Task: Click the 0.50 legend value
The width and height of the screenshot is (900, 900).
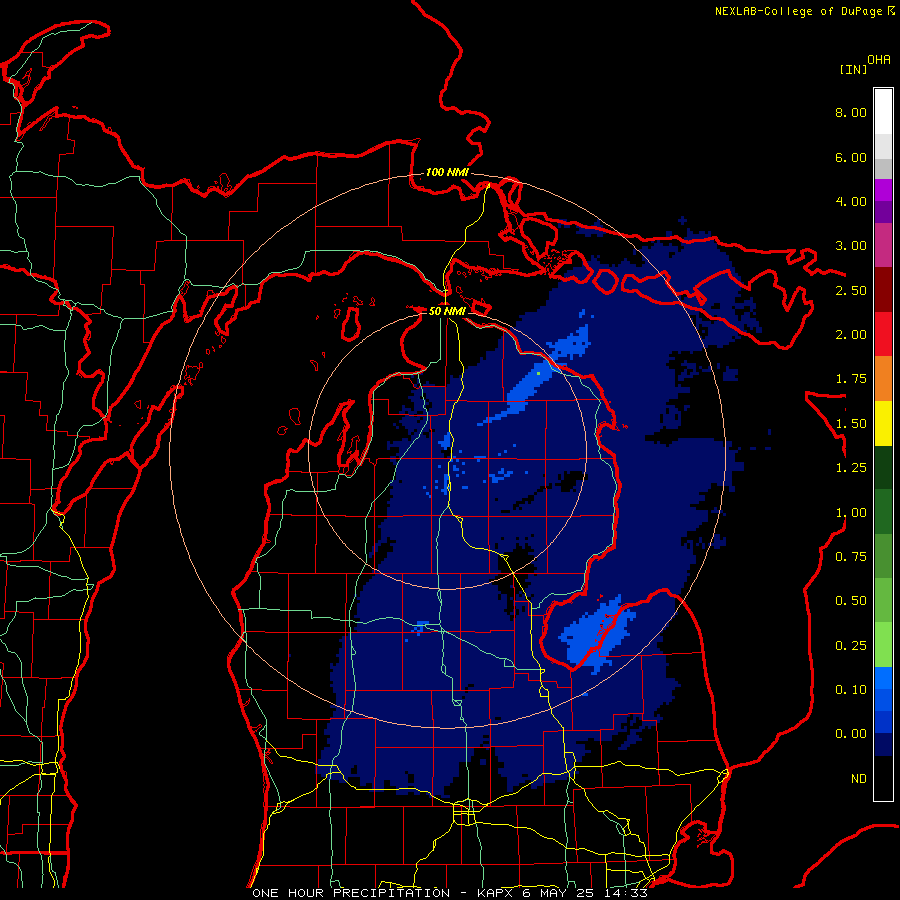Action: 851,601
